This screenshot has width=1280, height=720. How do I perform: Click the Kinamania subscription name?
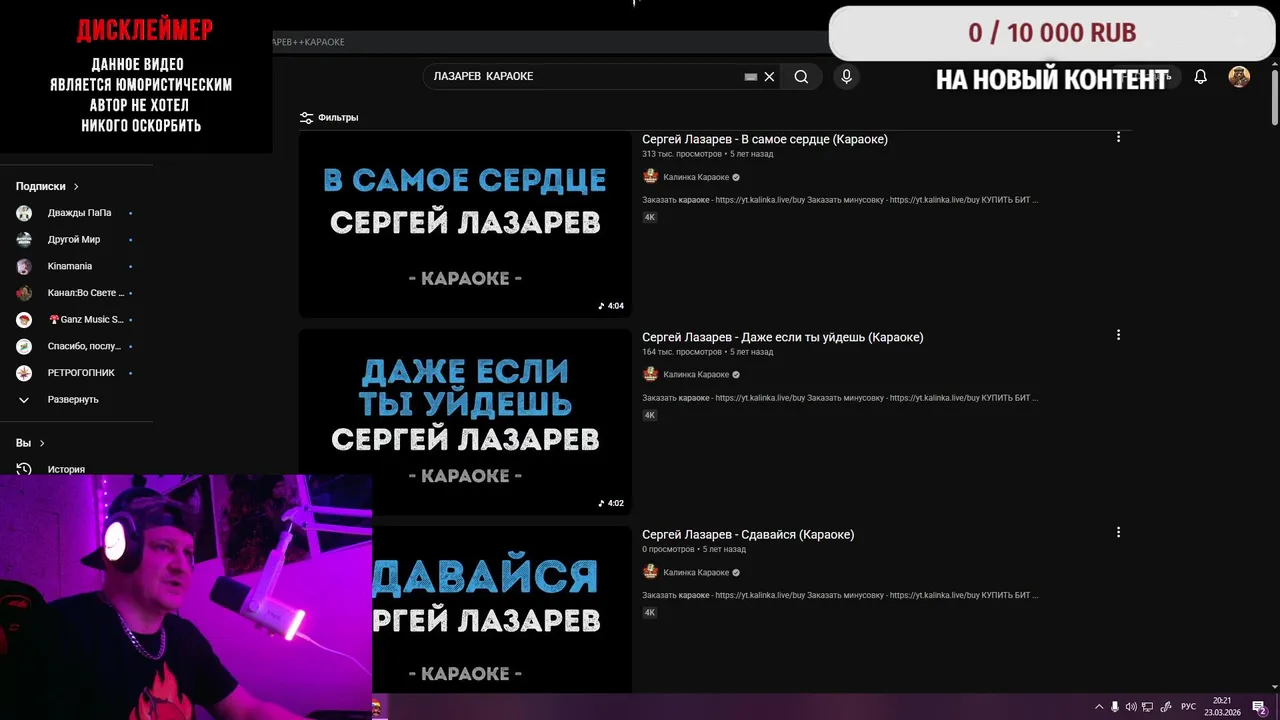(x=70, y=266)
